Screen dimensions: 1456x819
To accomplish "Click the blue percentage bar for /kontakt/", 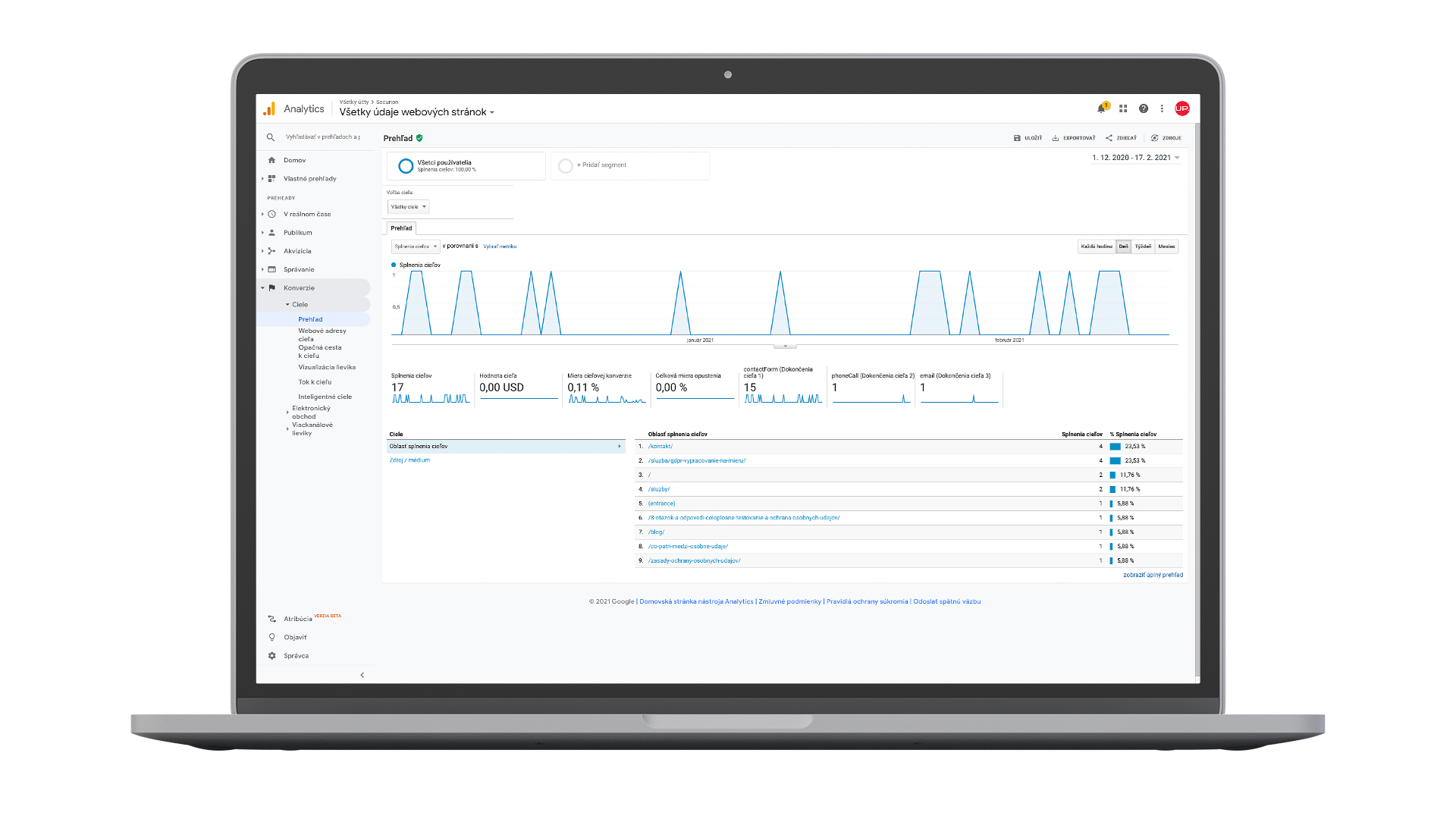I will [1115, 447].
